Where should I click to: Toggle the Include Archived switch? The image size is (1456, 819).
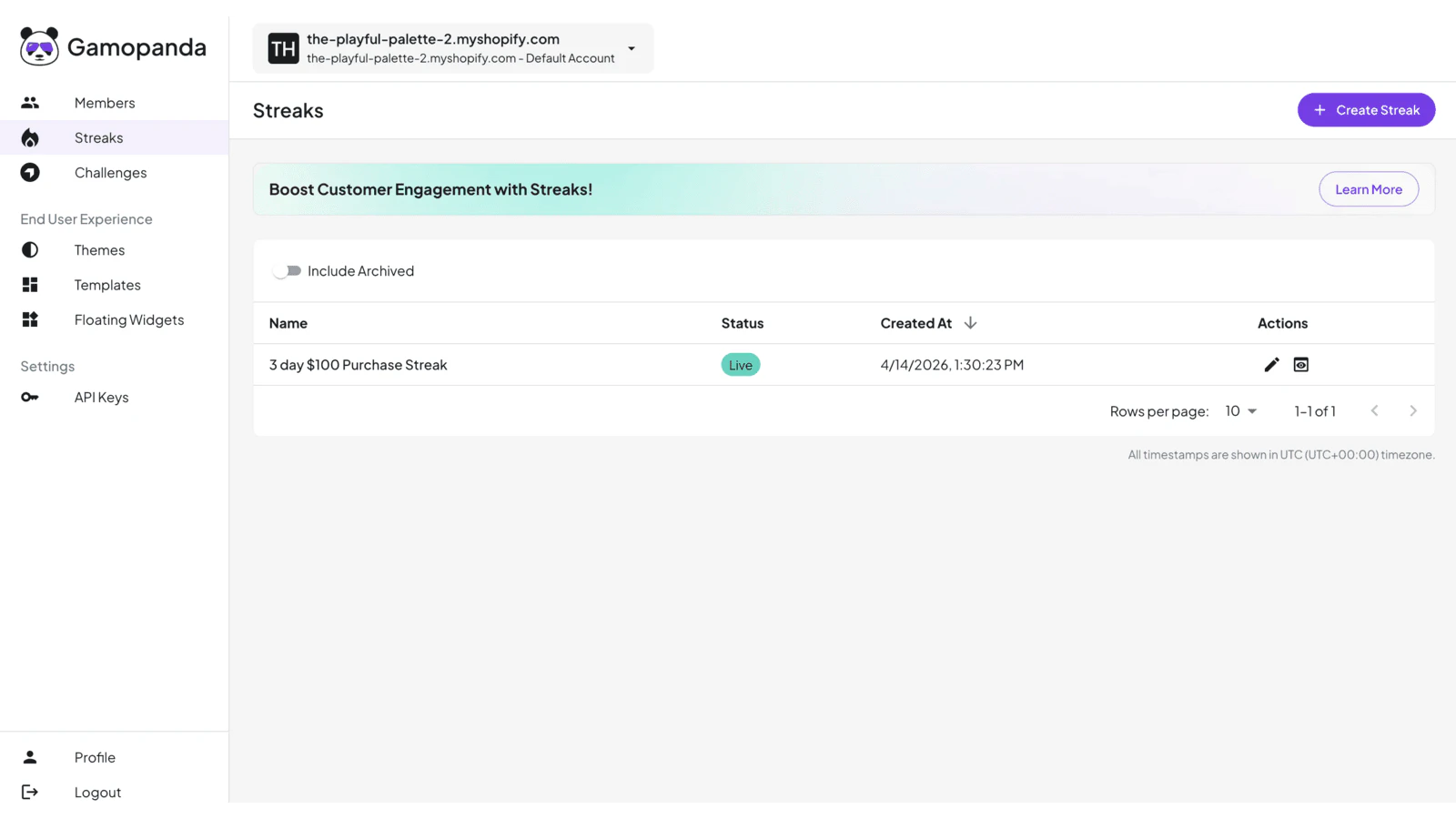coord(288,271)
